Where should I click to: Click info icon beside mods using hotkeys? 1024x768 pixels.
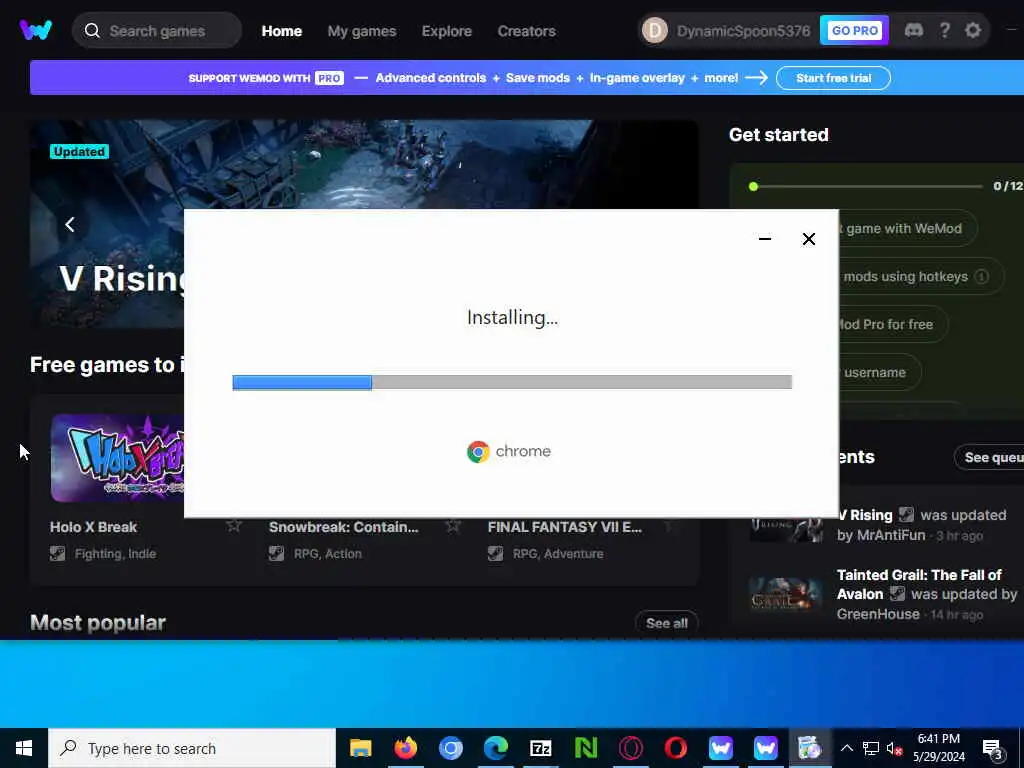981,276
